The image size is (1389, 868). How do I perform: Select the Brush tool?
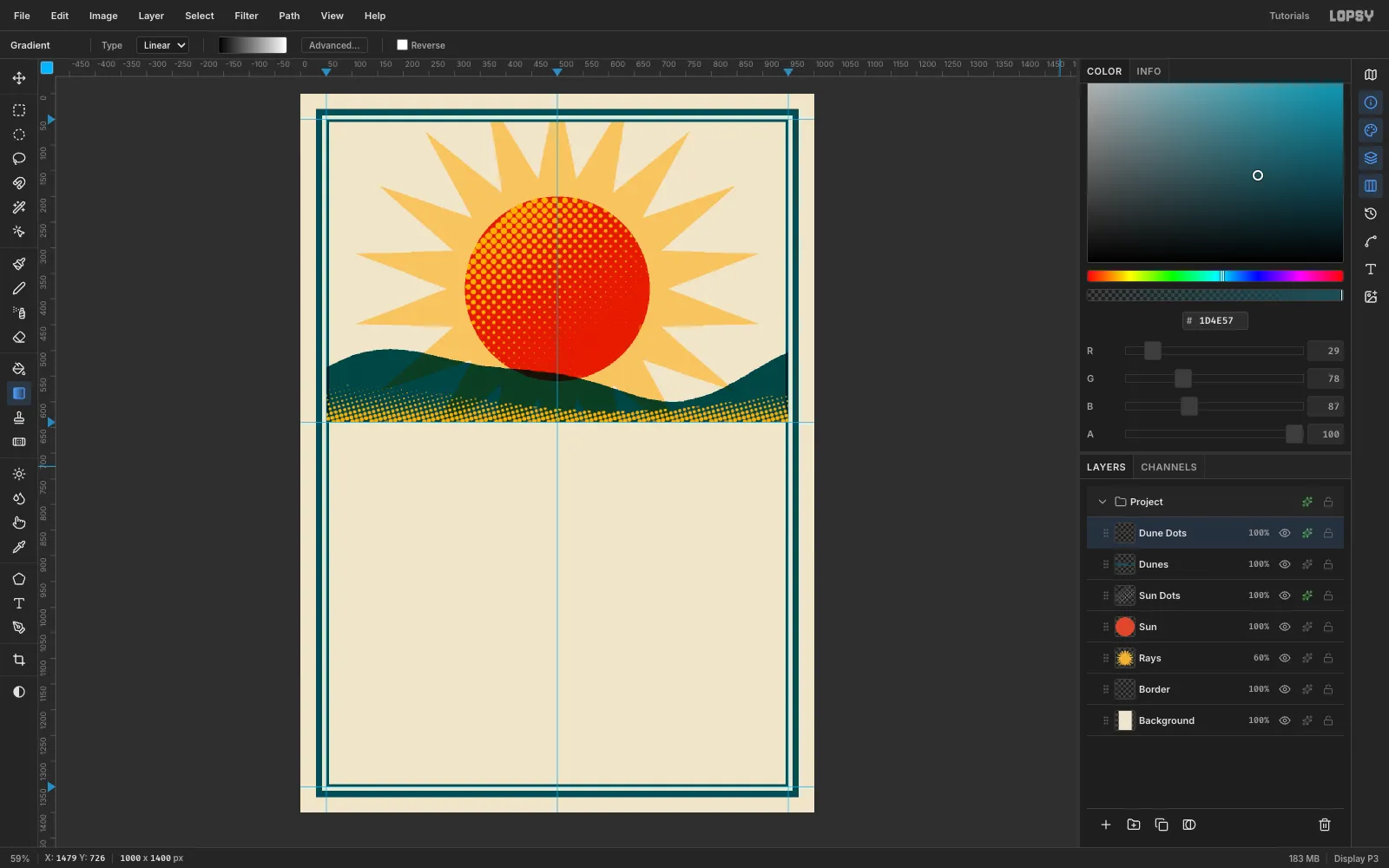coord(19,264)
